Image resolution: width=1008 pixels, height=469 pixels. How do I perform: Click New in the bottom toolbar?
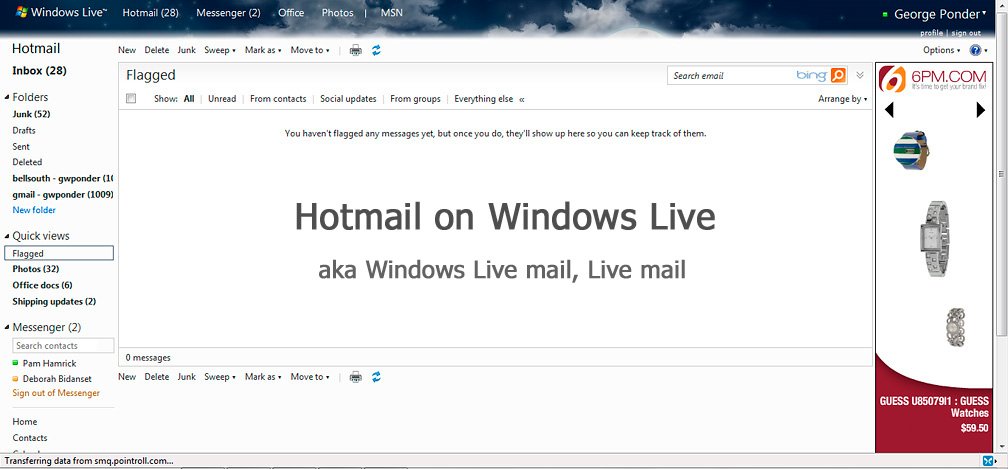coord(127,377)
